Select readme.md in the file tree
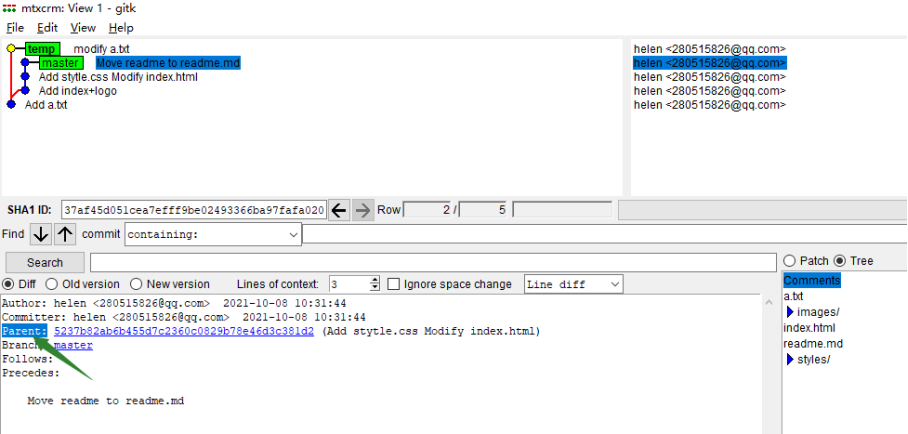The image size is (908, 434). coord(813,344)
